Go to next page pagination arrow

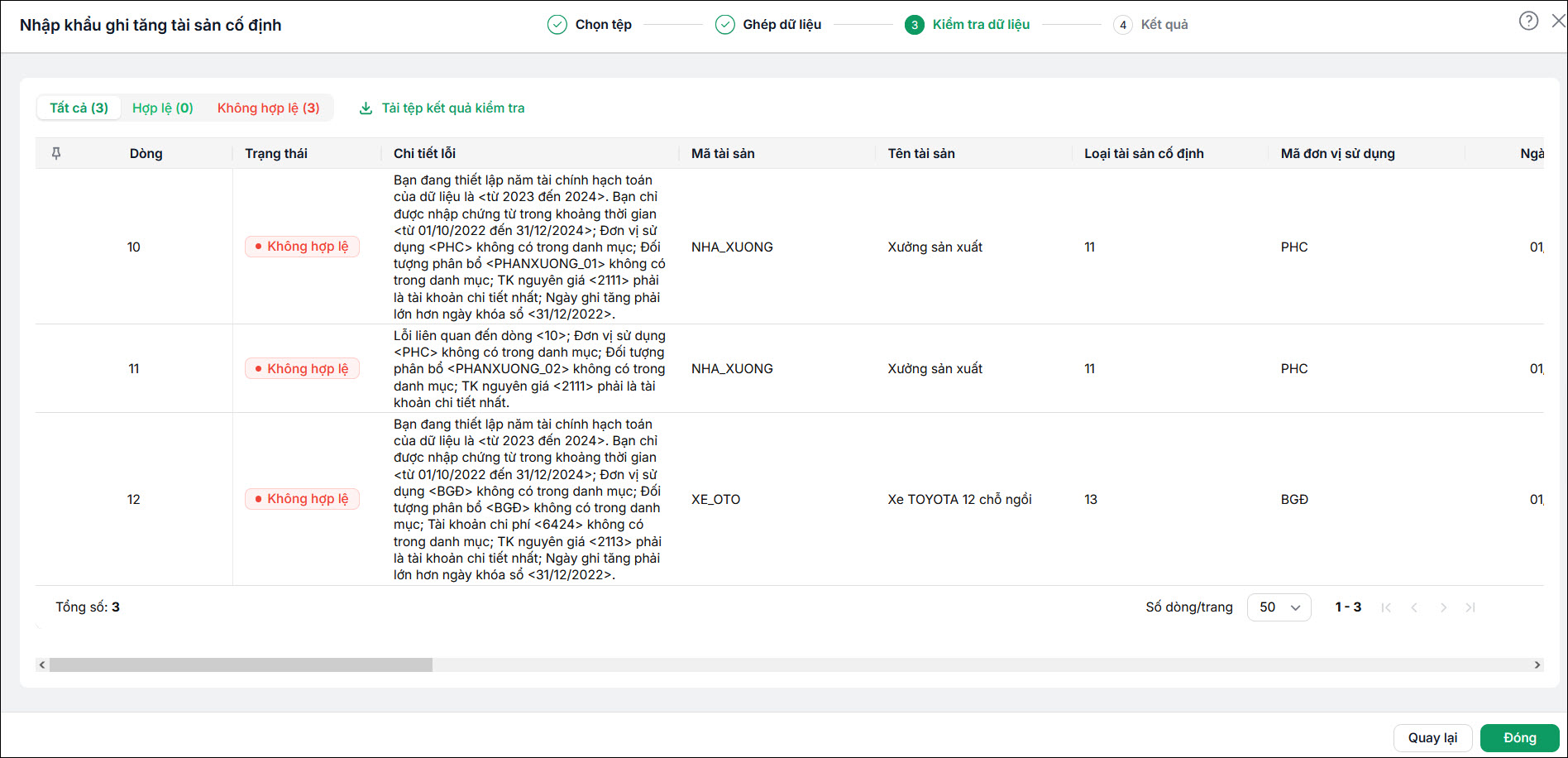(x=1443, y=607)
